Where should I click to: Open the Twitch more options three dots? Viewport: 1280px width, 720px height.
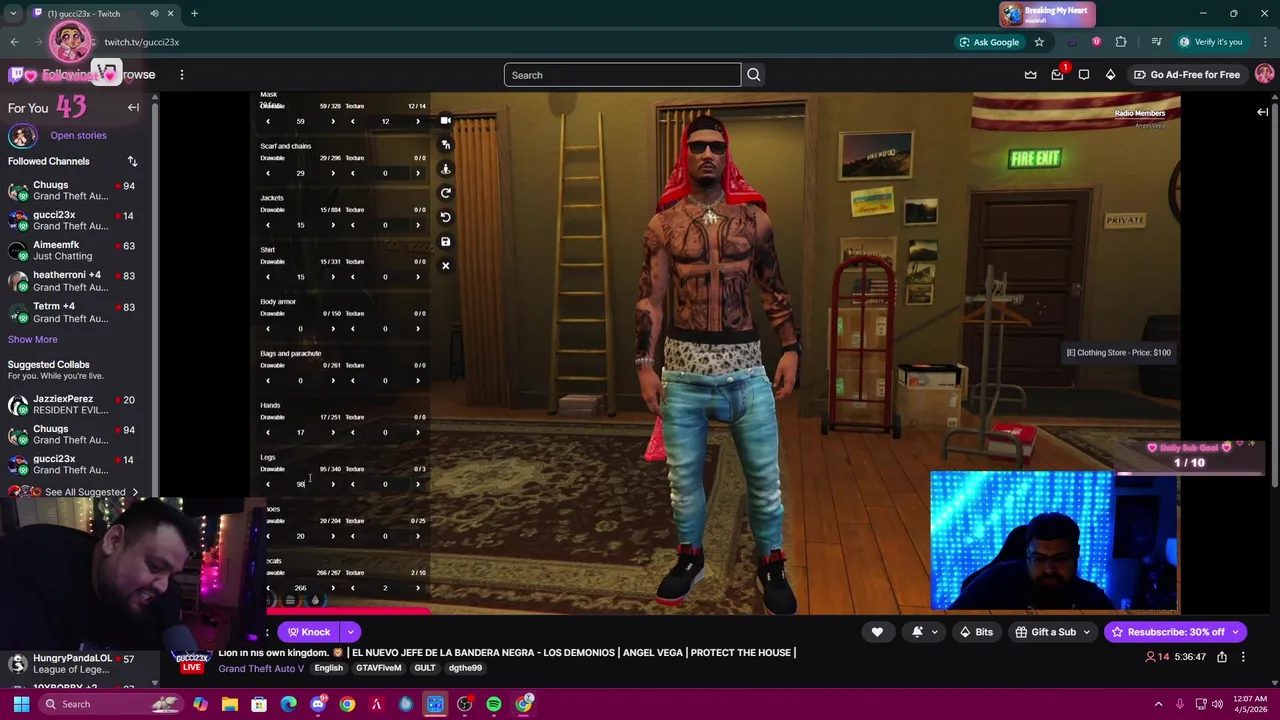(x=181, y=75)
